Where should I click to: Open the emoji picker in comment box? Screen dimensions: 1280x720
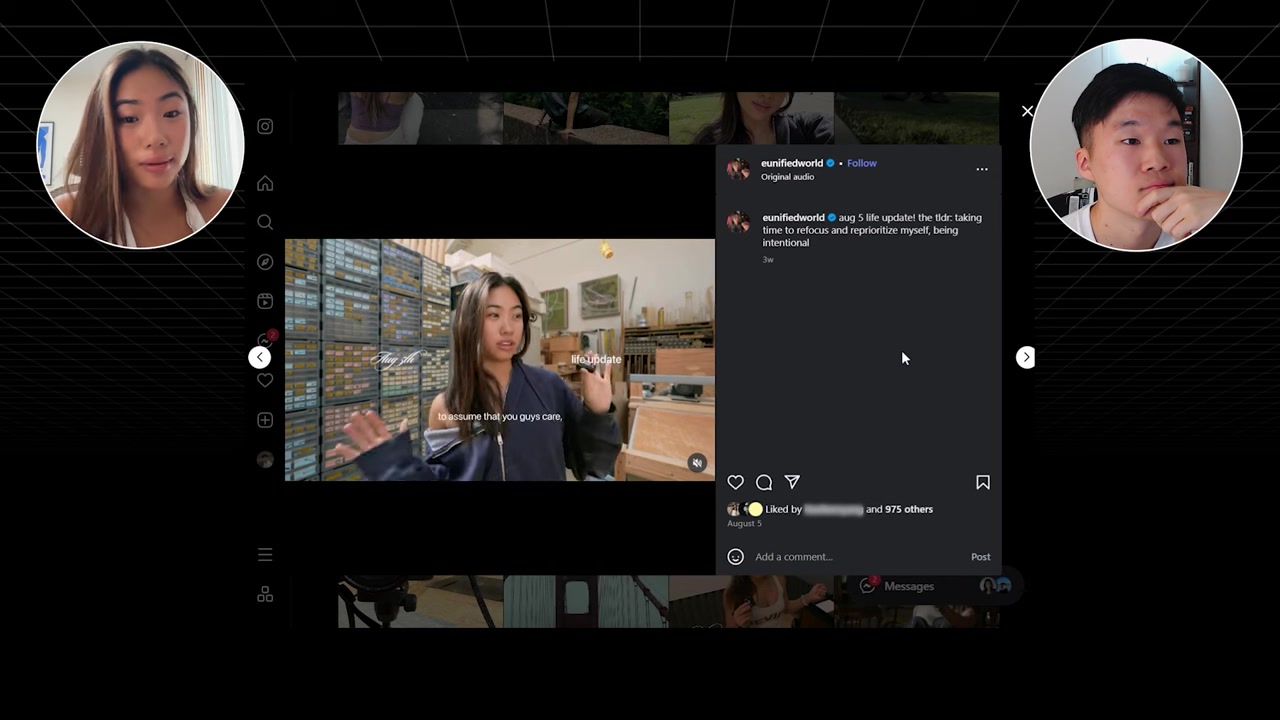pyautogui.click(x=736, y=557)
